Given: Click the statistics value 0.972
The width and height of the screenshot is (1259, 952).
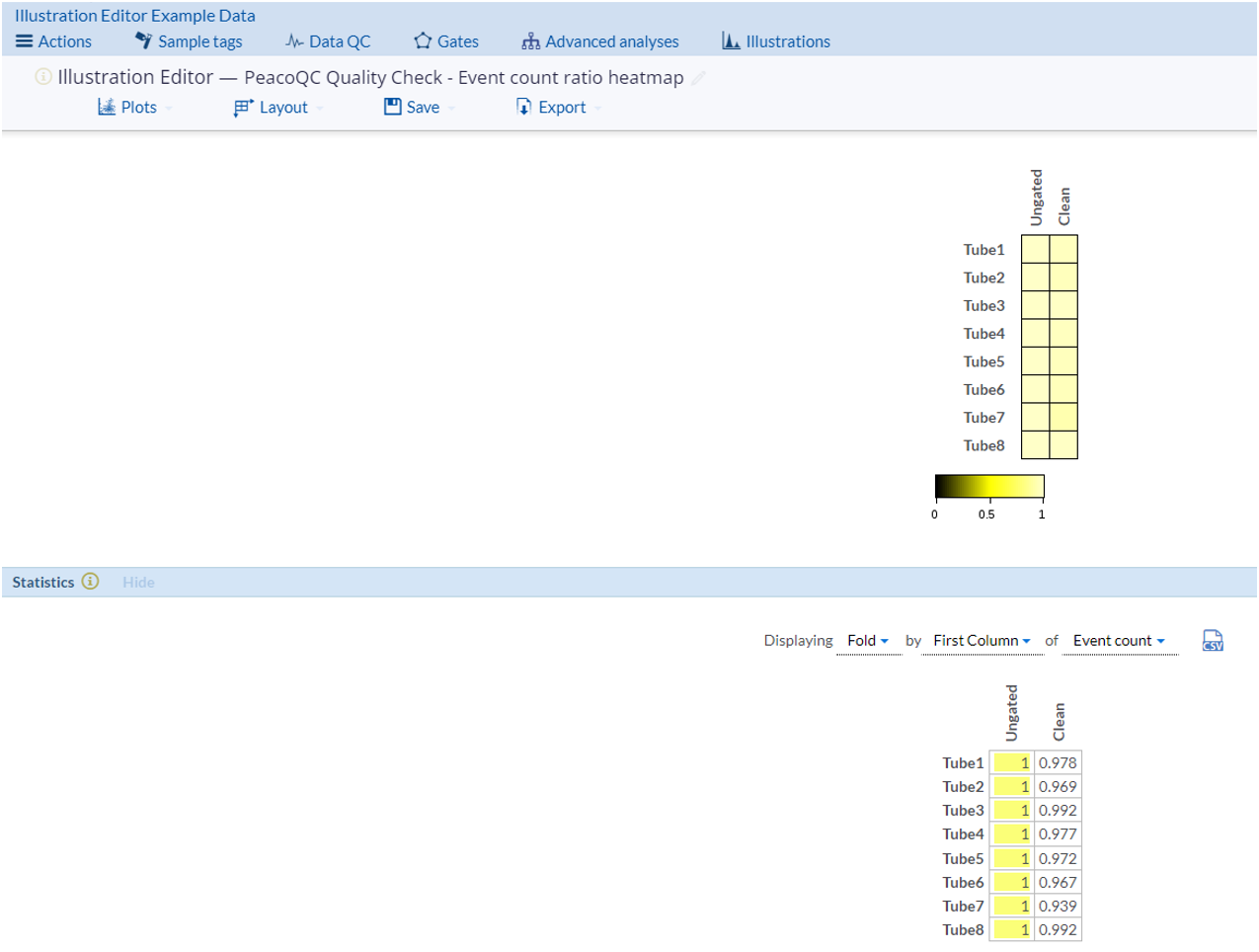Looking at the screenshot, I should pos(1058,858).
